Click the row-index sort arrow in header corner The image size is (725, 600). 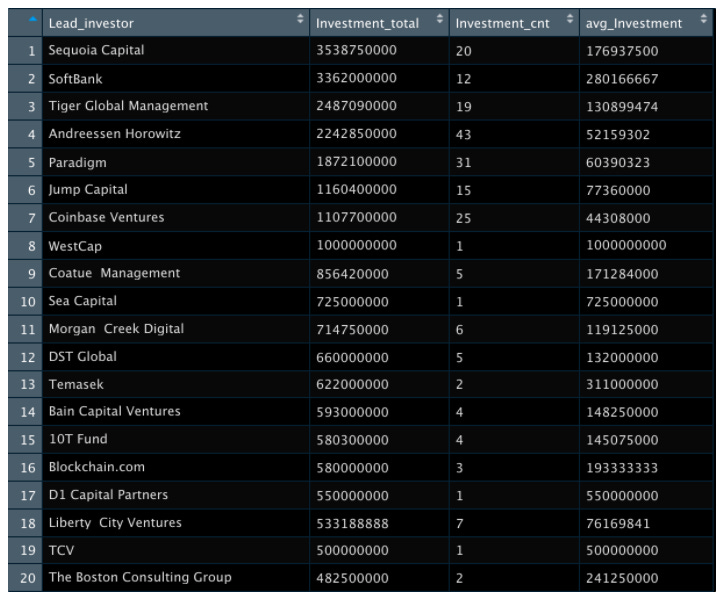click(x=32, y=19)
